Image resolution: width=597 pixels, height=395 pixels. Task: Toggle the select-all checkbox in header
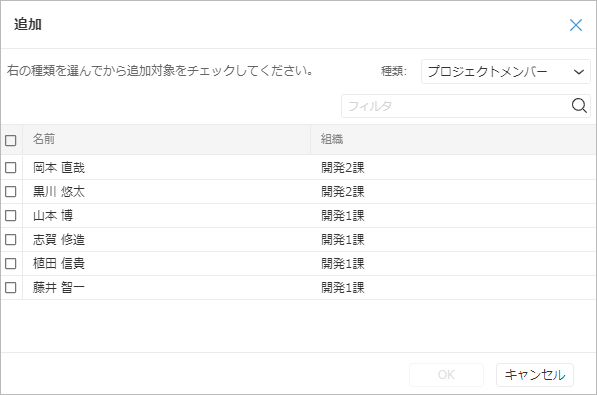click(11, 140)
